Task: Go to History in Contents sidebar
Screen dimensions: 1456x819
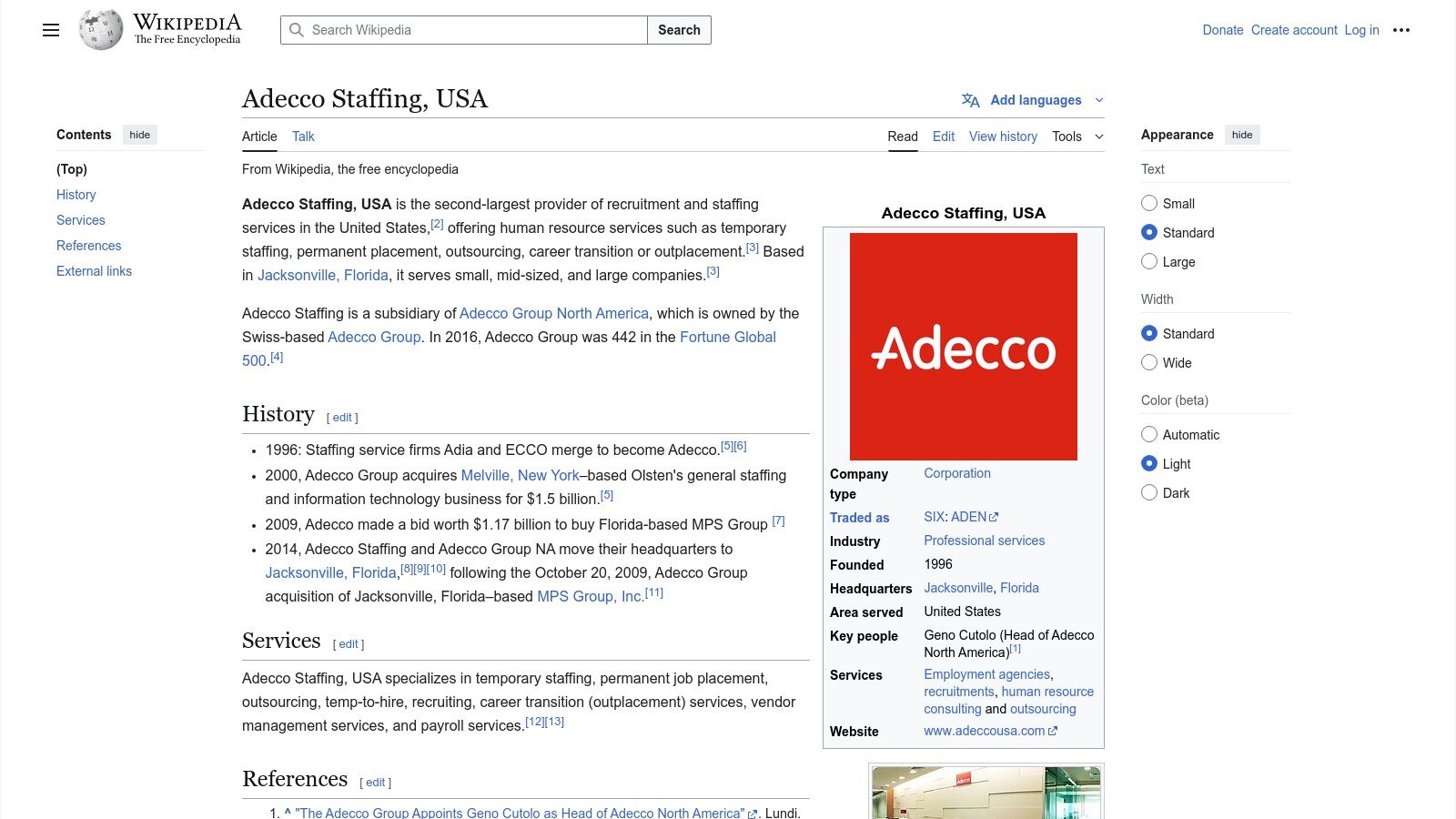Action: click(x=76, y=195)
